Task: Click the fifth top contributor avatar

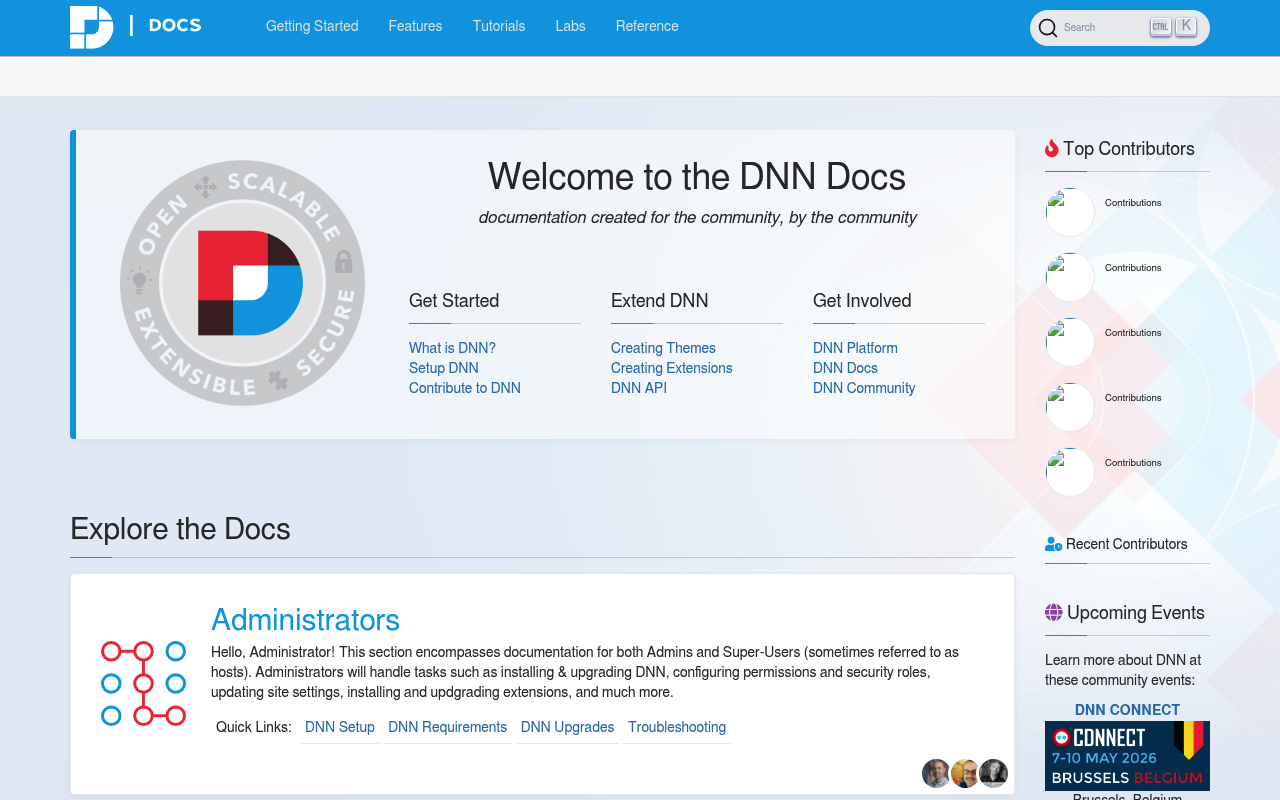Action: pos(1070,472)
